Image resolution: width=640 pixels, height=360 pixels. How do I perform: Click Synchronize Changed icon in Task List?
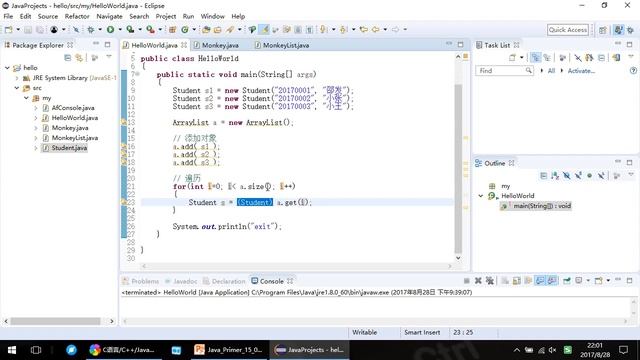click(616, 58)
